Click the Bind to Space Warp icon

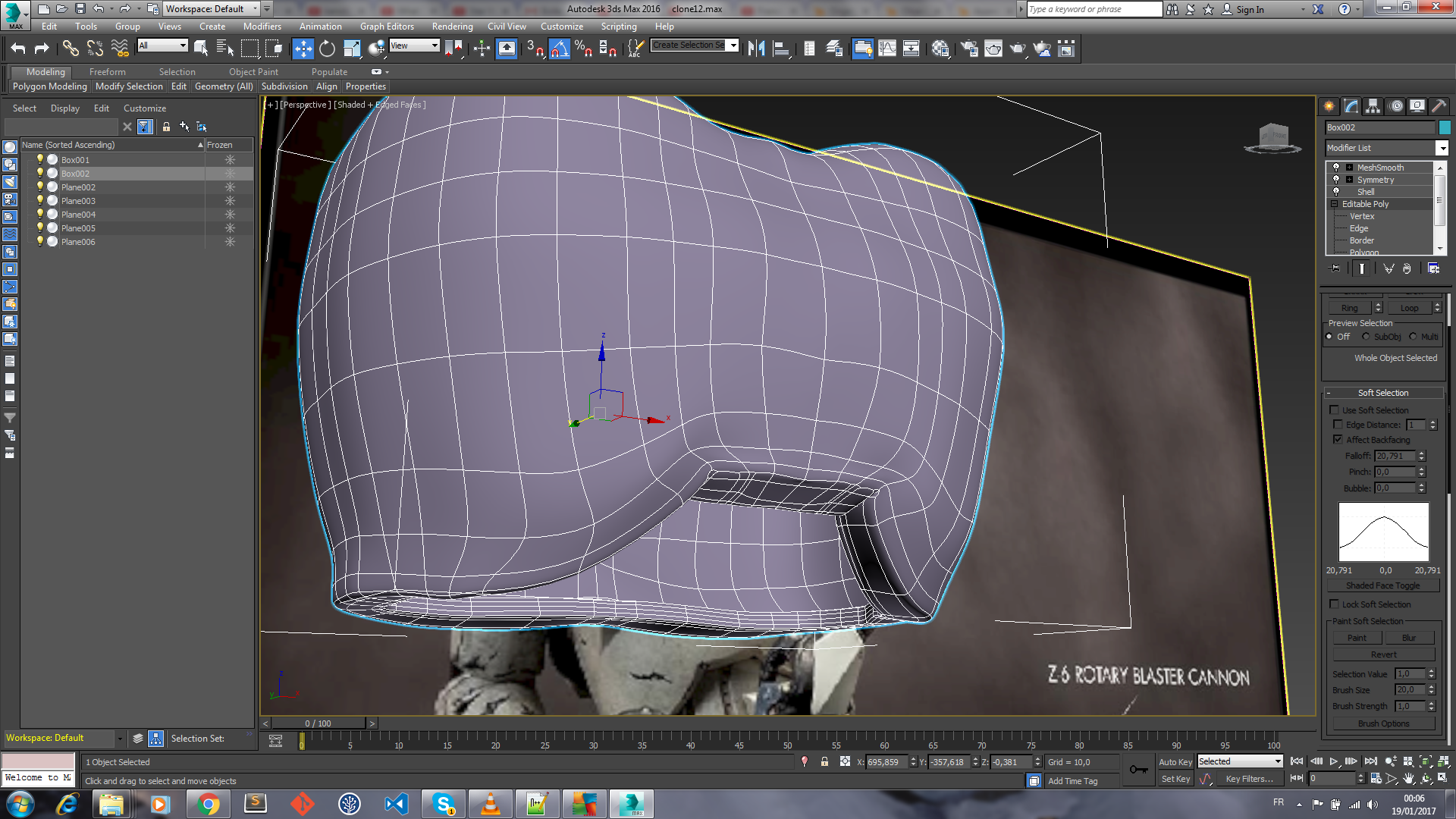(120, 49)
